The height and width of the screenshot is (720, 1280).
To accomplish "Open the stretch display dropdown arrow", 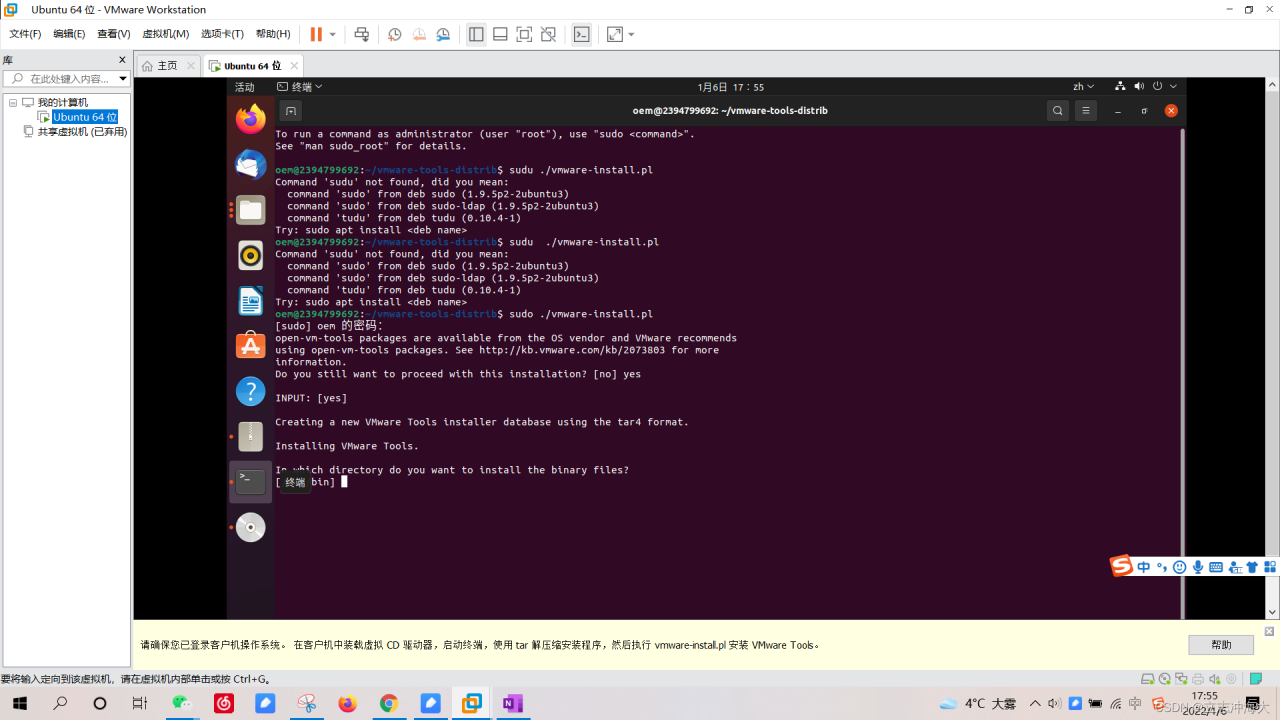I will coord(631,34).
